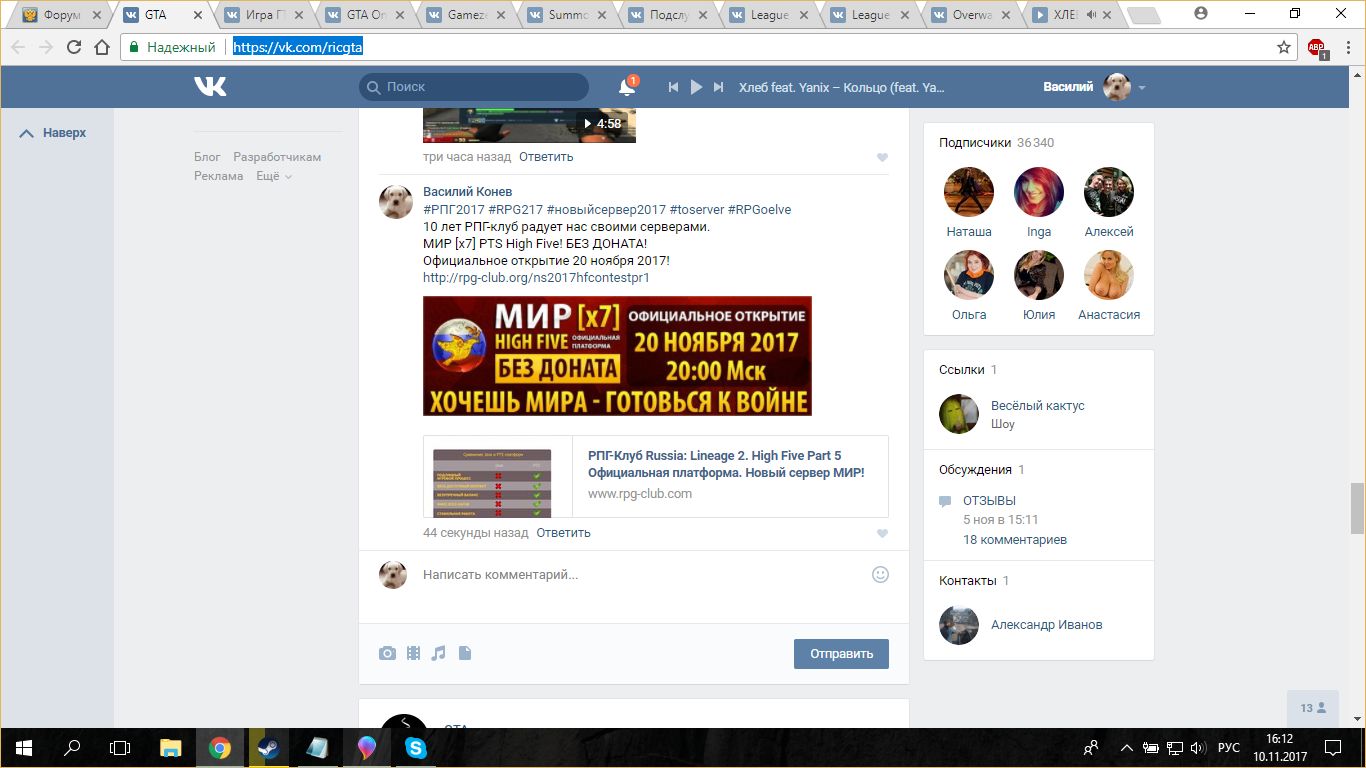Open the chat friends counter showing 13
The width and height of the screenshot is (1366, 768).
point(1314,707)
